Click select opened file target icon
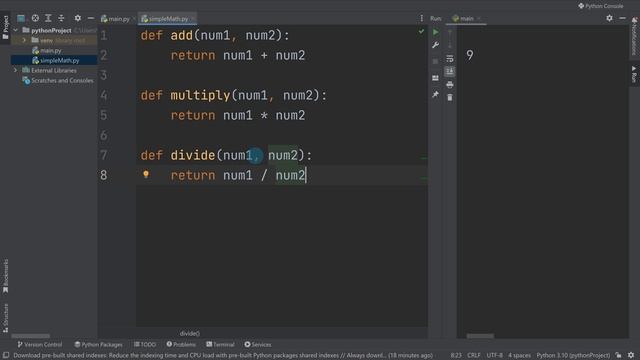Screen dimensions: 640x360 [35, 18]
